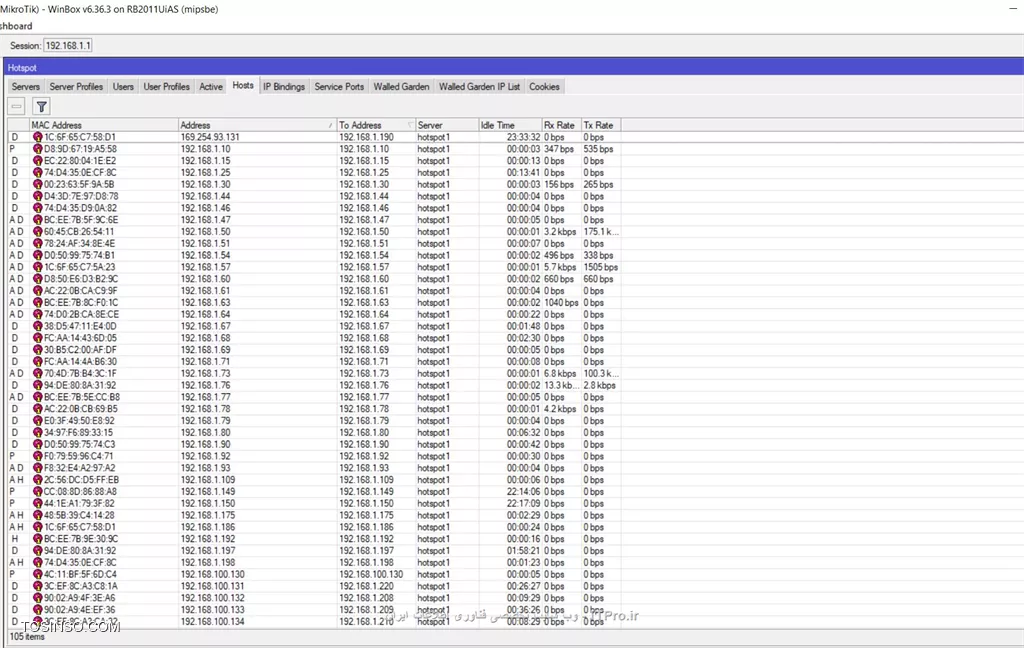Click host icon for MAC 1C:6F:65:C7:58:D1 at 169.254.93.131

pyautogui.click(x=37, y=137)
